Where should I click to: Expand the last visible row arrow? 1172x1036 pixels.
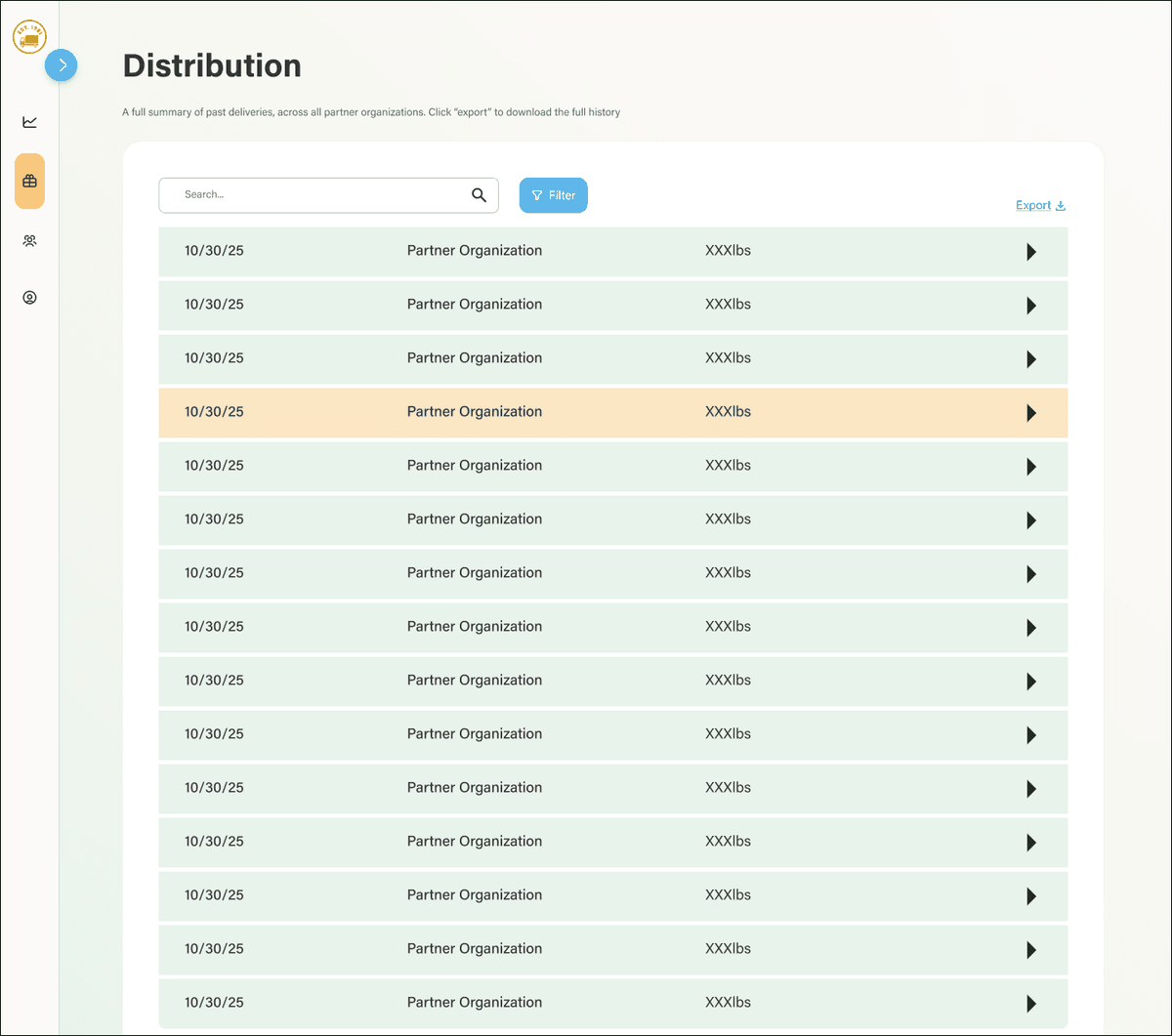tap(1031, 1004)
